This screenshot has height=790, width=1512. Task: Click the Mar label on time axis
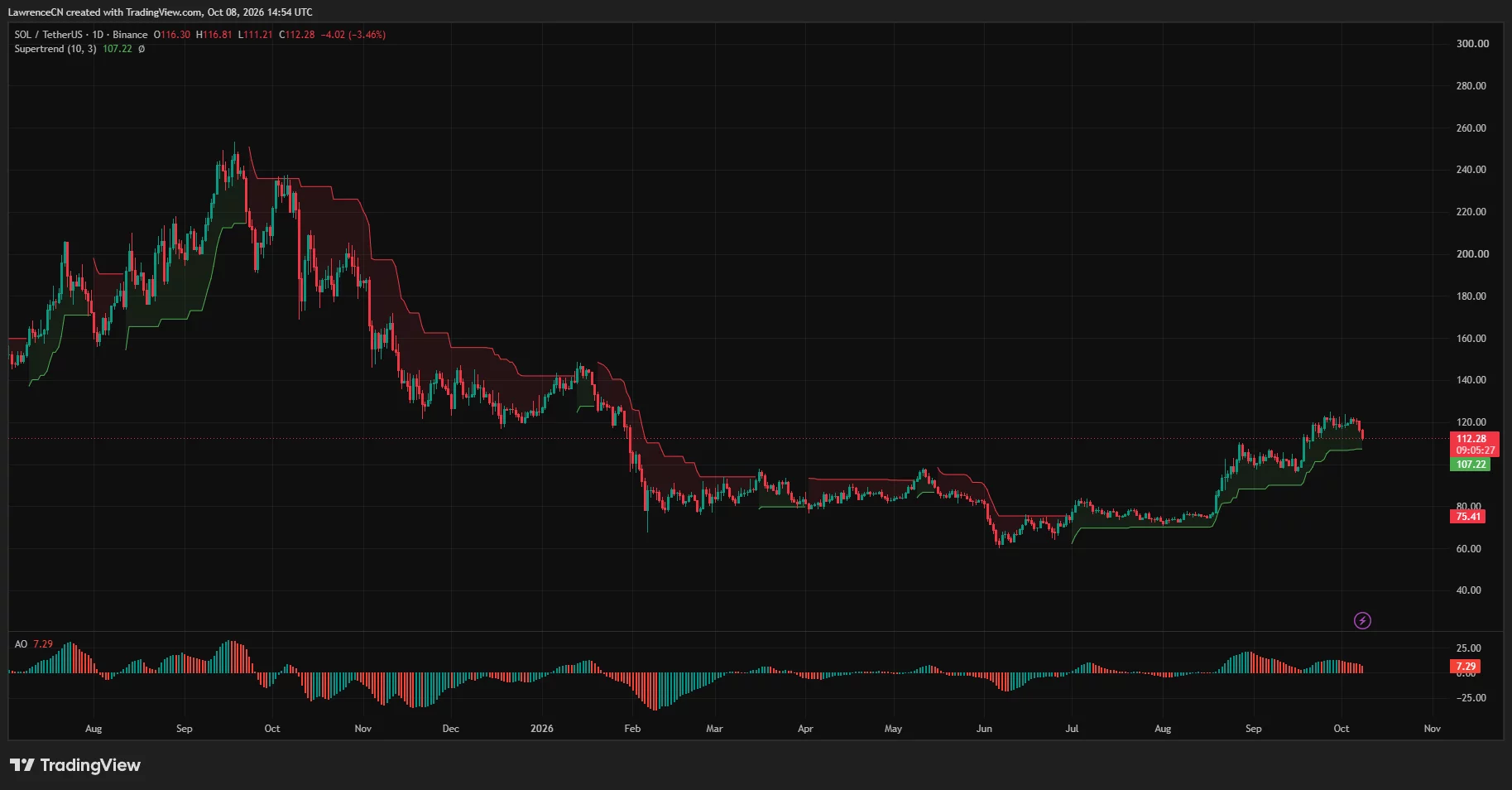coord(714,729)
